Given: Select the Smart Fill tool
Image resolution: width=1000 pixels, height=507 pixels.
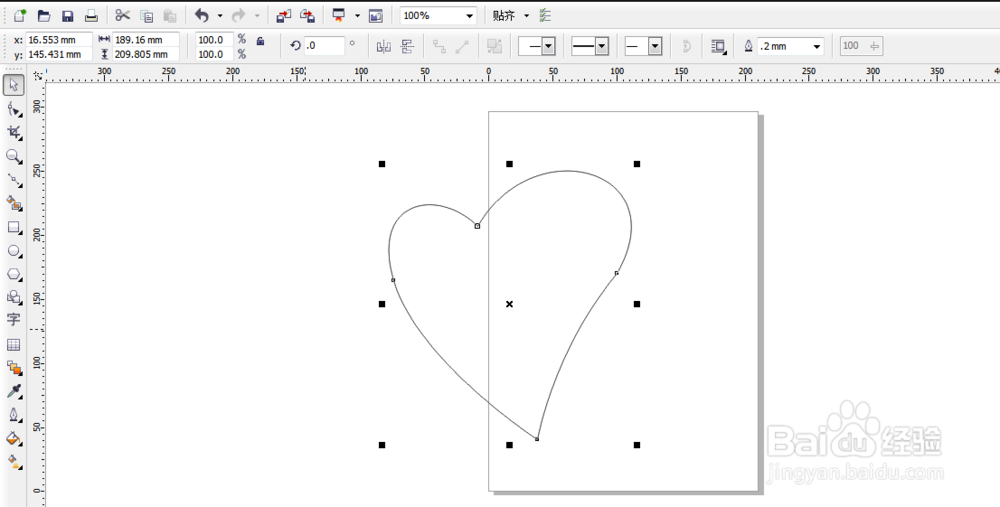Looking at the screenshot, I should (x=14, y=203).
